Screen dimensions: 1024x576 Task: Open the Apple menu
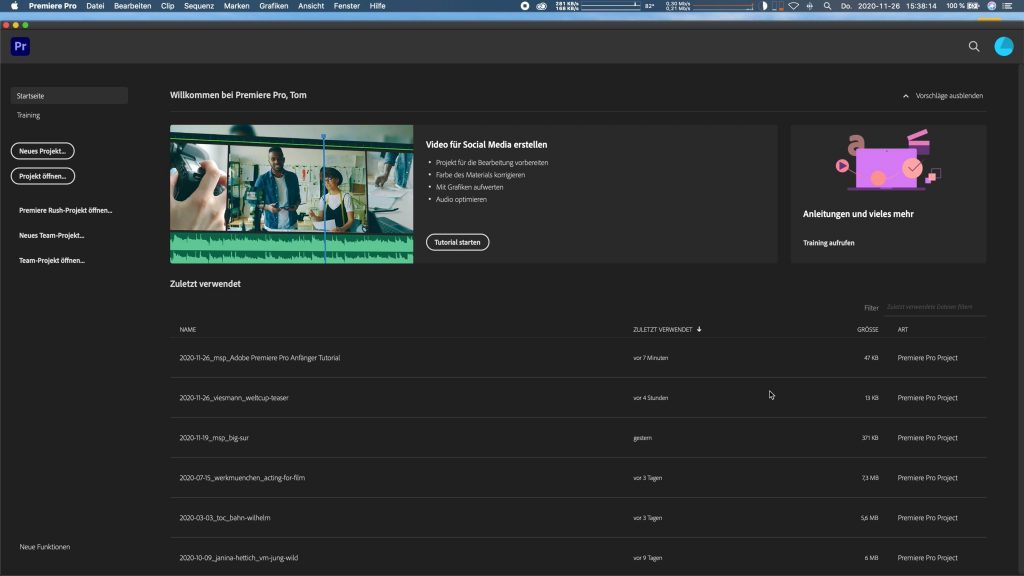[x=14, y=6]
